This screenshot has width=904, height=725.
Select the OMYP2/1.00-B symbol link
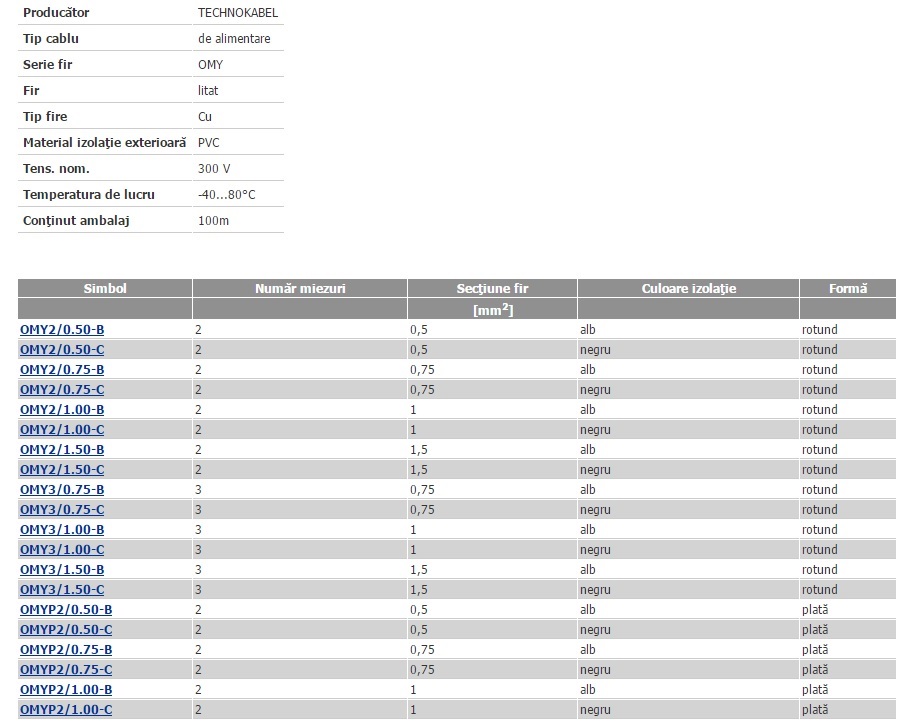66,689
